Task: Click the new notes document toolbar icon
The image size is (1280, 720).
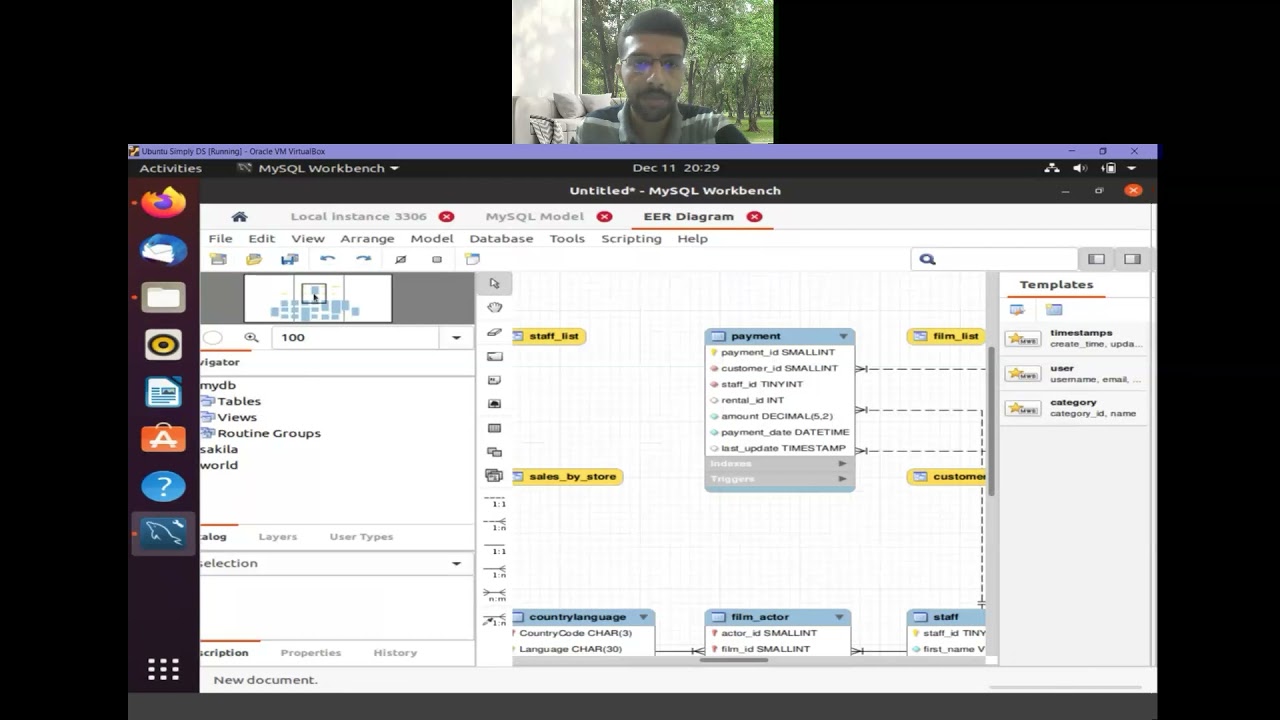Action: tap(472, 259)
